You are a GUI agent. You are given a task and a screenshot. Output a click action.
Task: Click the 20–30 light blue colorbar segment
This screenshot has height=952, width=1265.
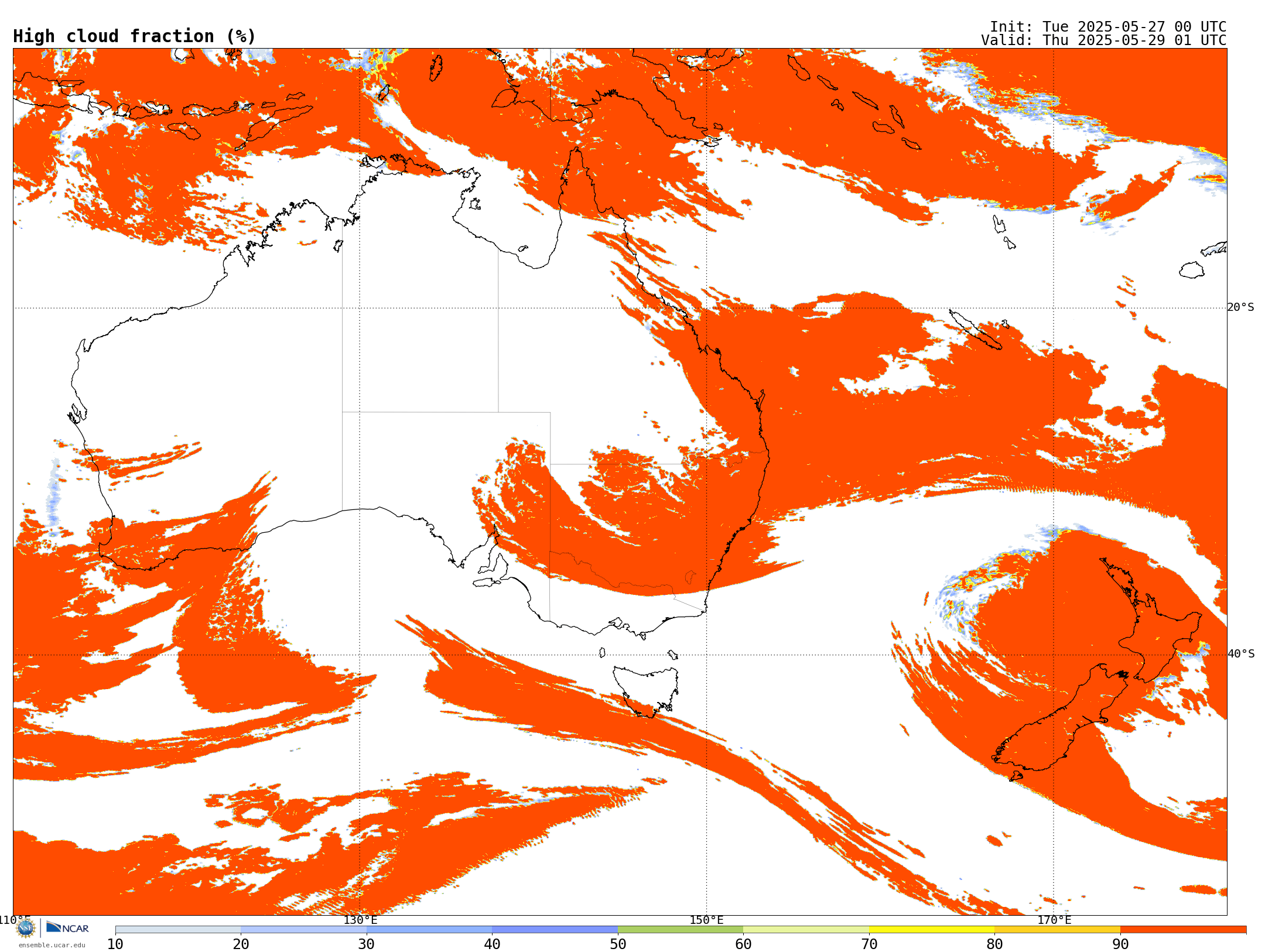(303, 930)
